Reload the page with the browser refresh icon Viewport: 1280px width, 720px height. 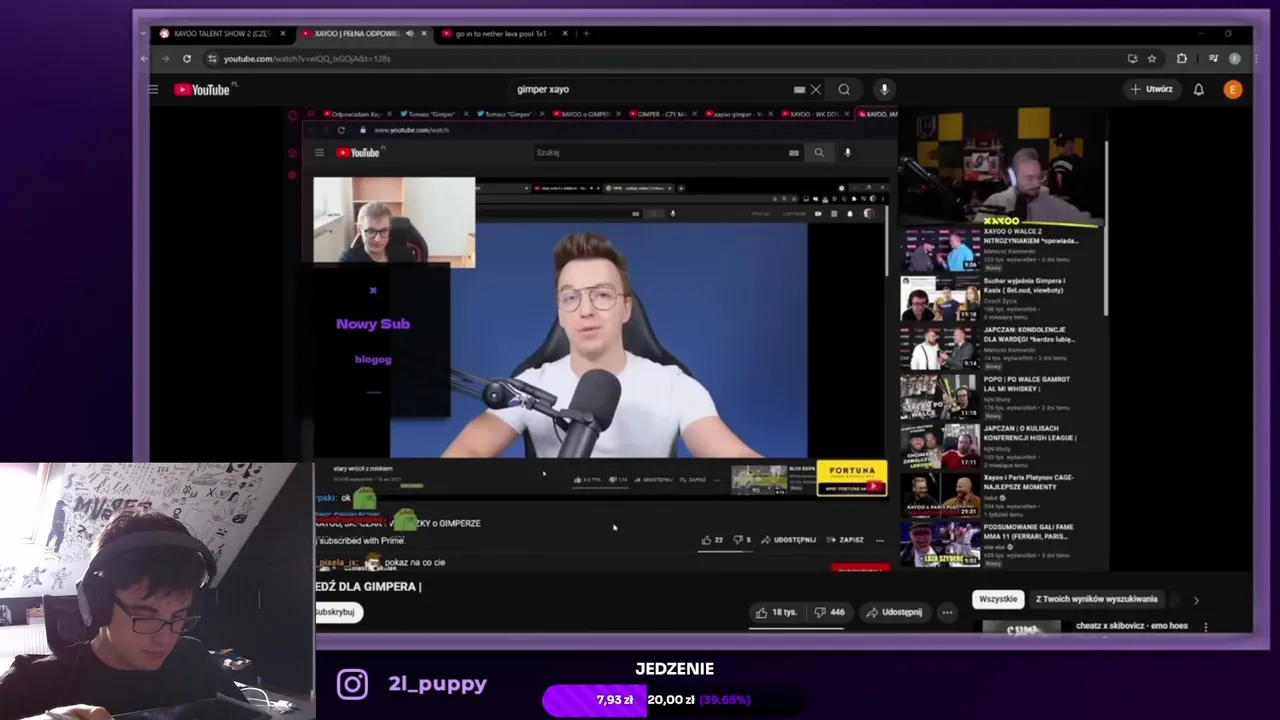(186, 58)
